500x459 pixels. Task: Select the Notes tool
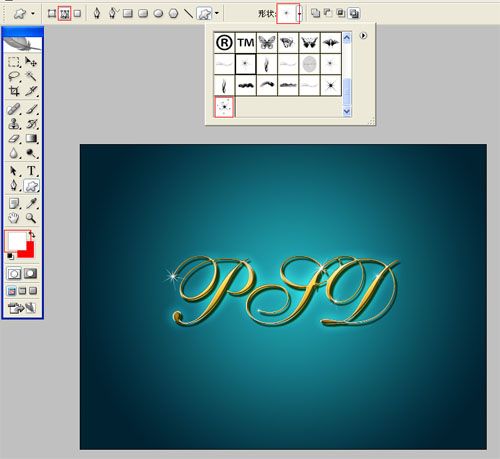[x=14, y=203]
